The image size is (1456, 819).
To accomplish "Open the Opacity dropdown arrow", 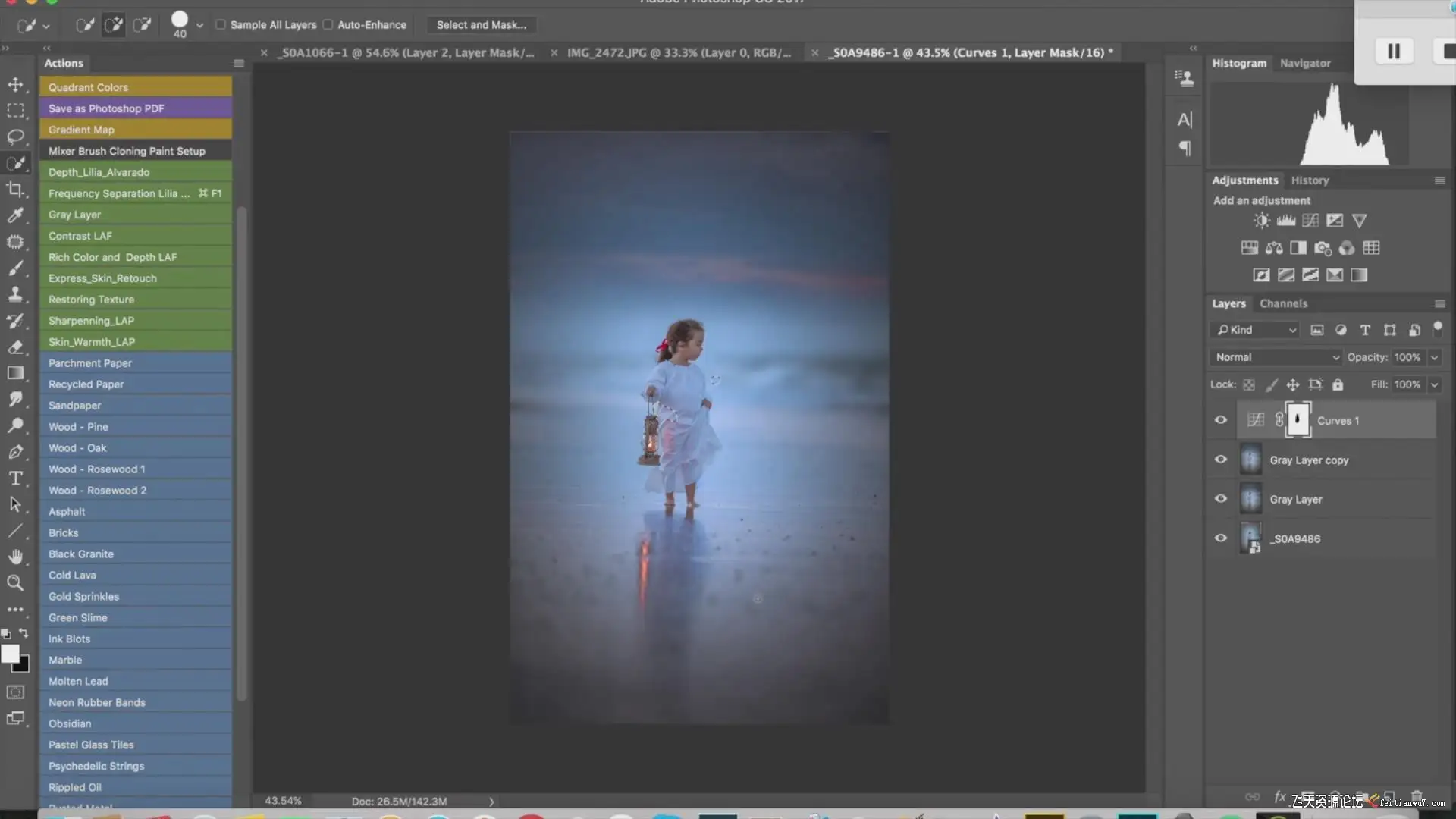I will pyautogui.click(x=1434, y=357).
